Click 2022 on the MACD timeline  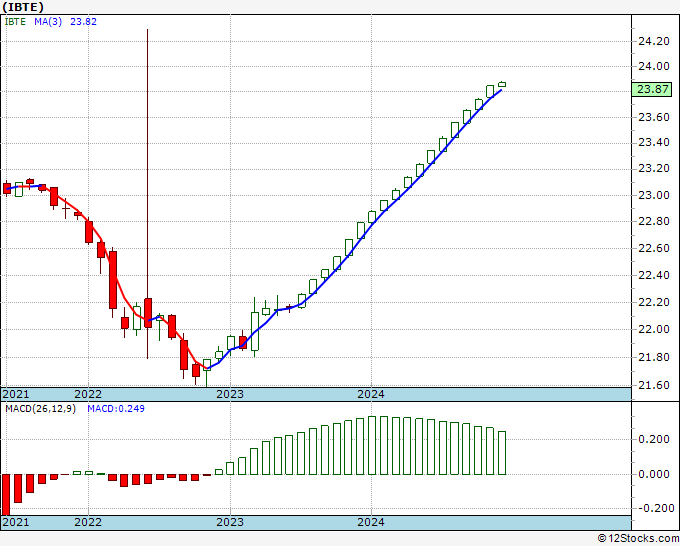pyautogui.click(x=88, y=522)
